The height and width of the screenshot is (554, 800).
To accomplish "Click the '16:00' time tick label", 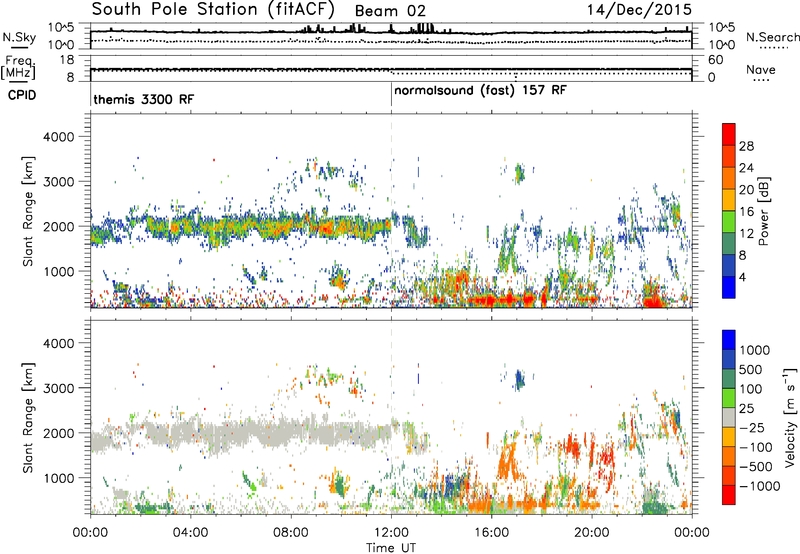I will 491,533.
